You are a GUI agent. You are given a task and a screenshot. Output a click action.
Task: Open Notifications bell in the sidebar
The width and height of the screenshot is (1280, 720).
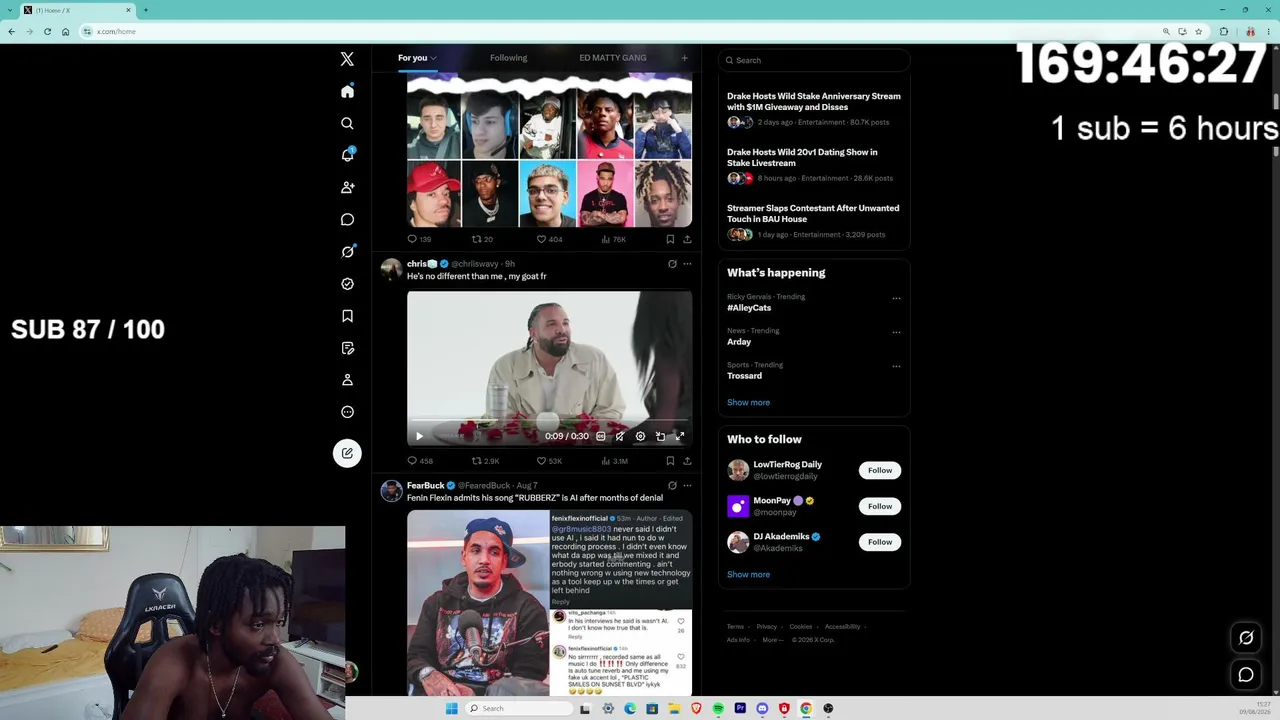pyautogui.click(x=347, y=155)
